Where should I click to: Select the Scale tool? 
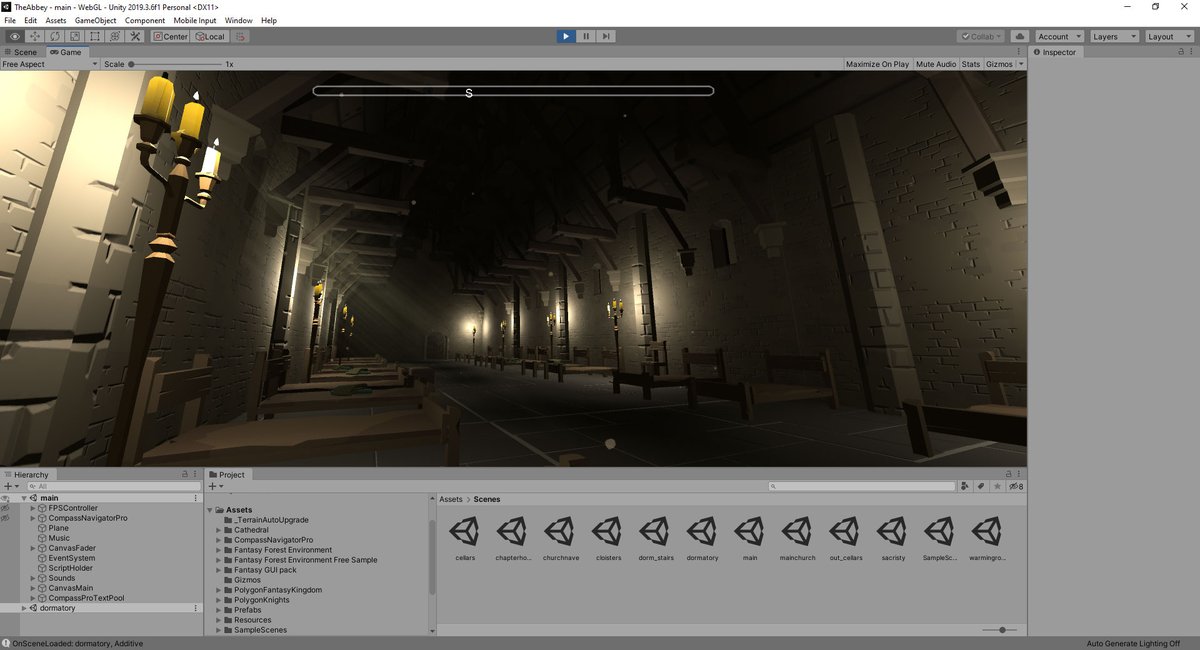coord(75,36)
